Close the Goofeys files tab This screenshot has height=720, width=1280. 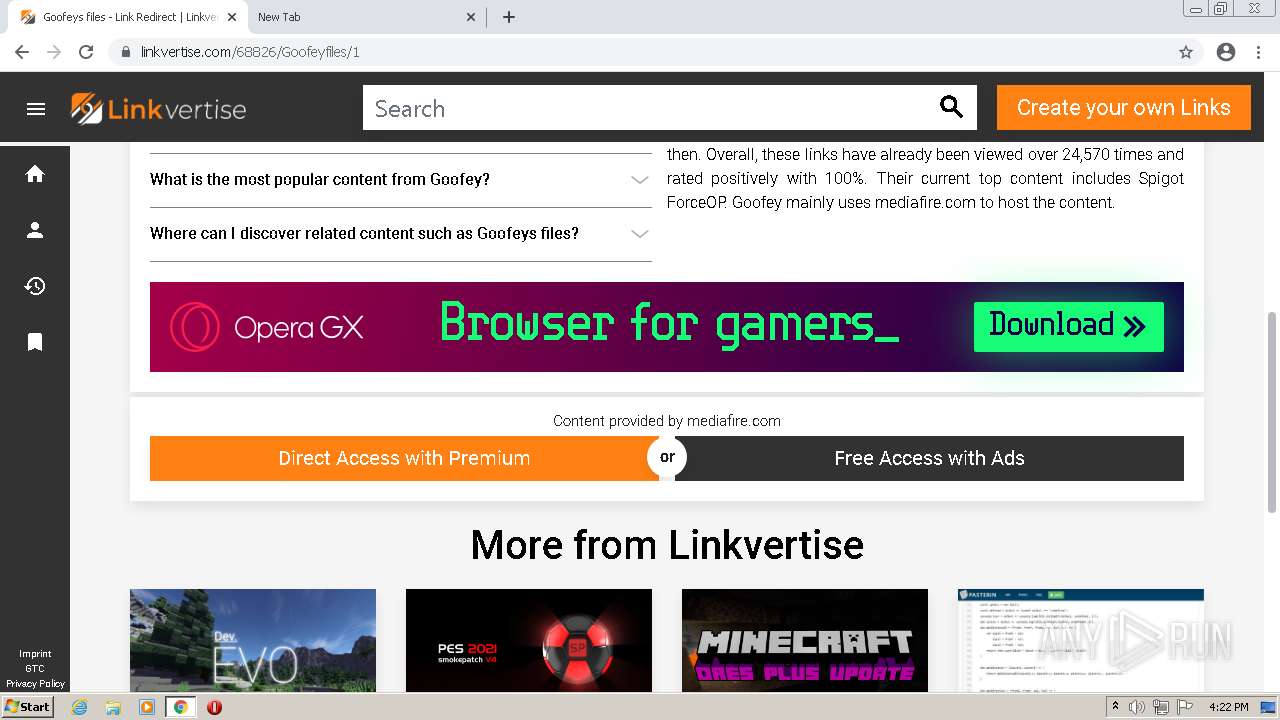(233, 17)
